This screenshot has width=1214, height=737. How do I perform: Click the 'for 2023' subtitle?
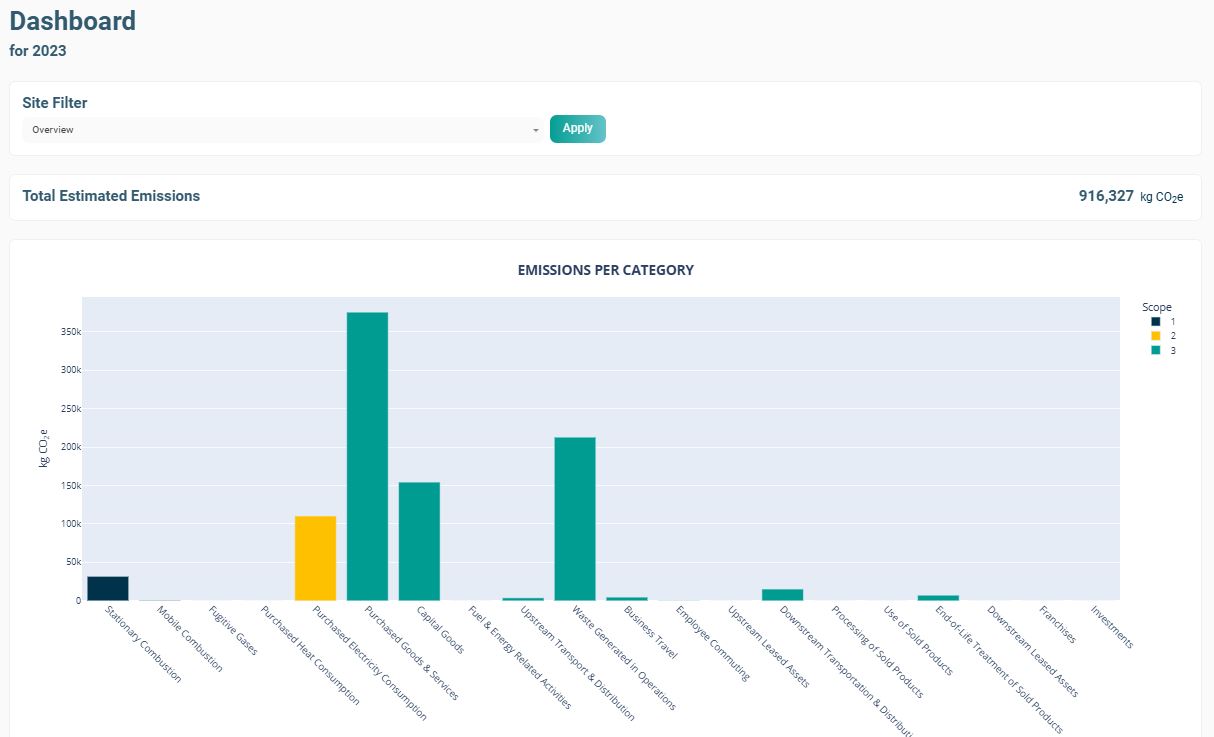(38, 51)
